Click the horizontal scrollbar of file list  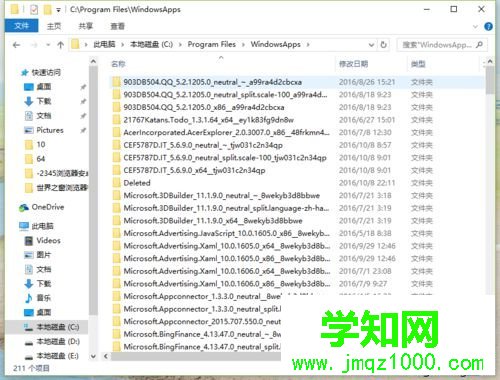click(196, 356)
